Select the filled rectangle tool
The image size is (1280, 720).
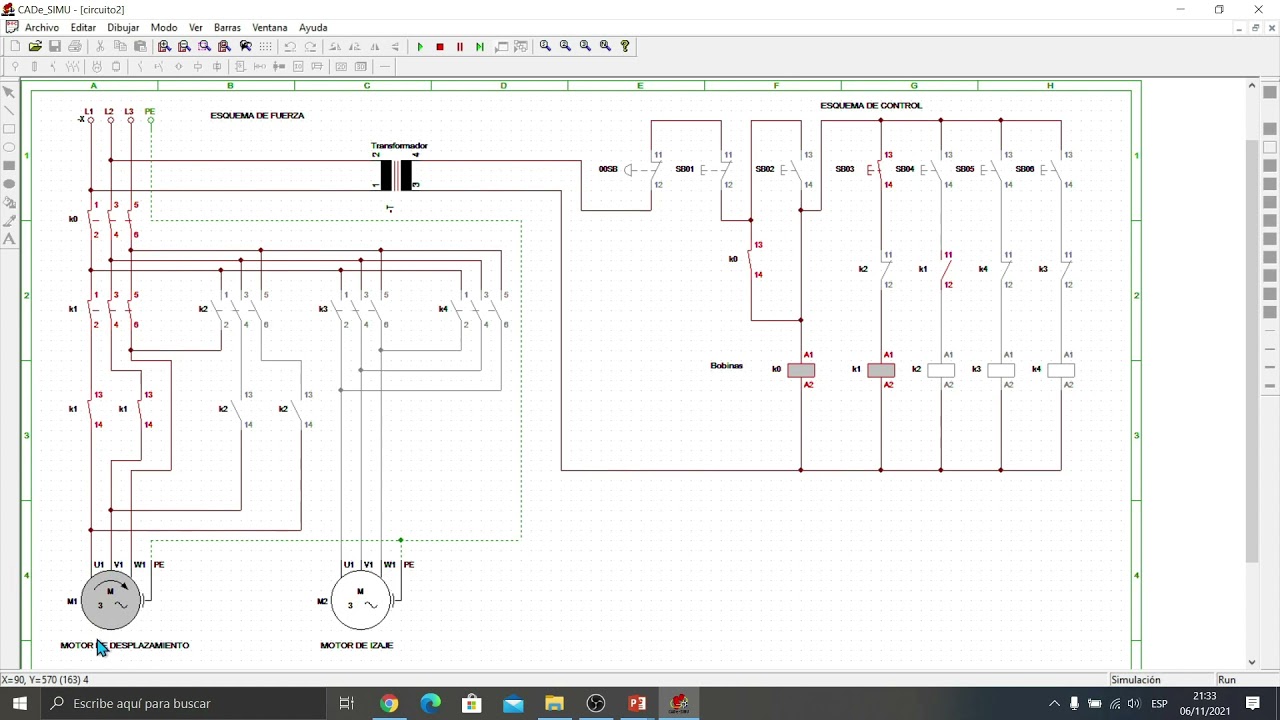coord(9,165)
